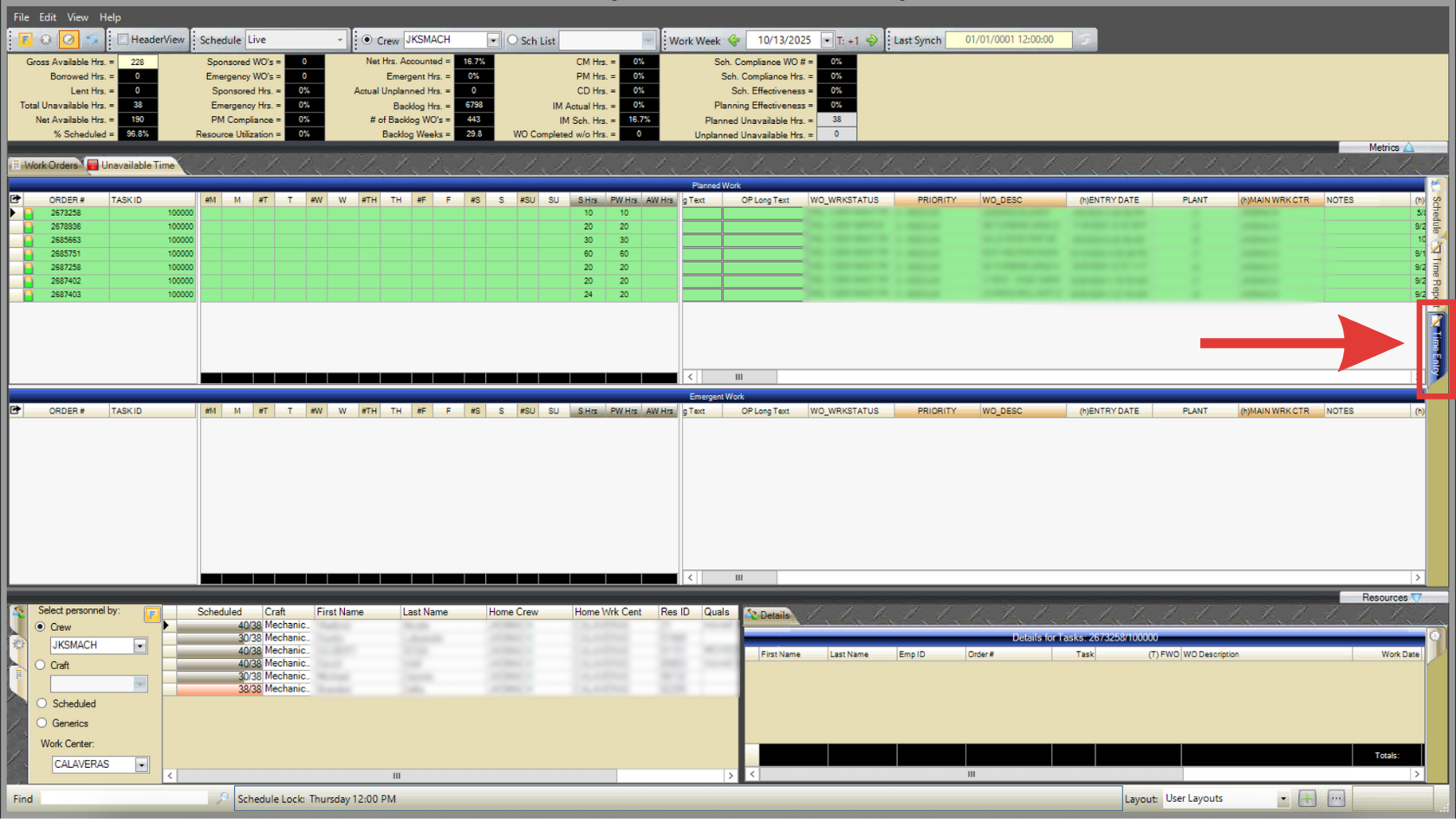Click the clock icon in top toolbar
Viewport: 1456px width, 819px height.
coord(68,40)
